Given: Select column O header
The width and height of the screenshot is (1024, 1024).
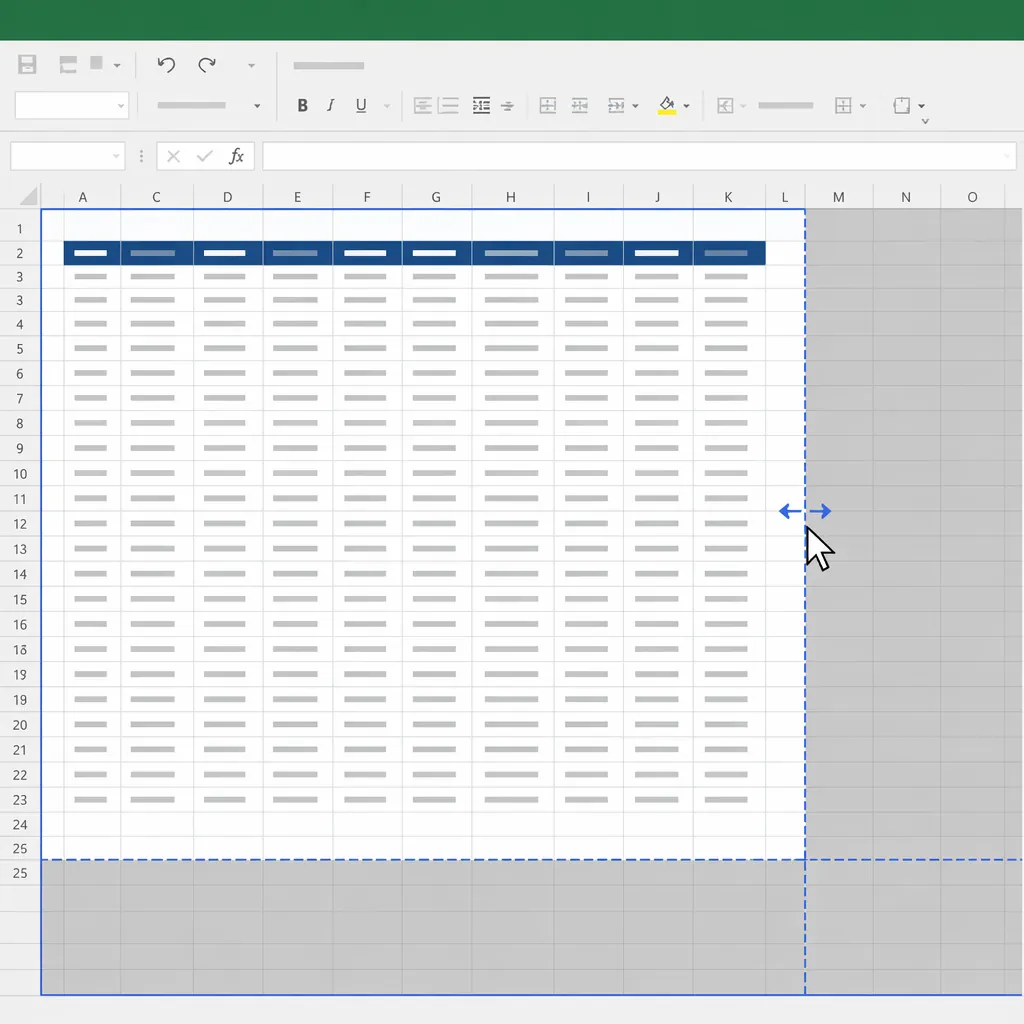Looking at the screenshot, I should coord(972,197).
